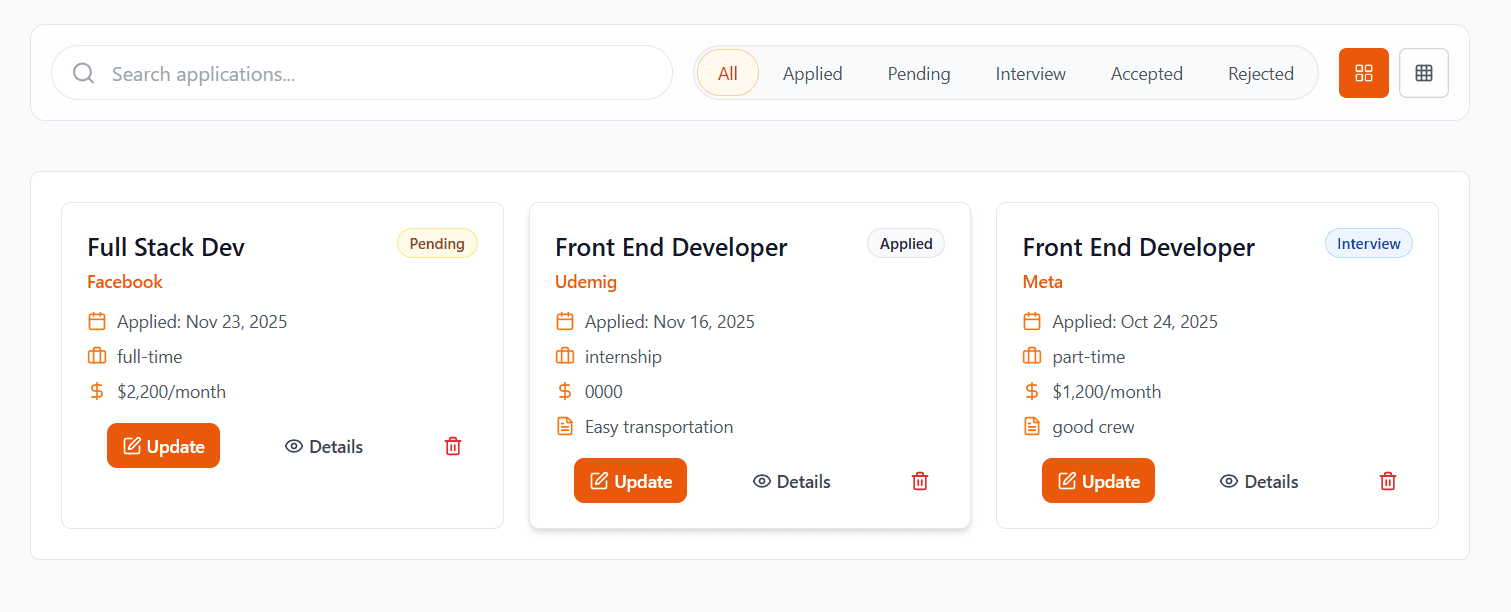Click the Meta company name
Screen dimensions: 1511x612
(x=1043, y=282)
